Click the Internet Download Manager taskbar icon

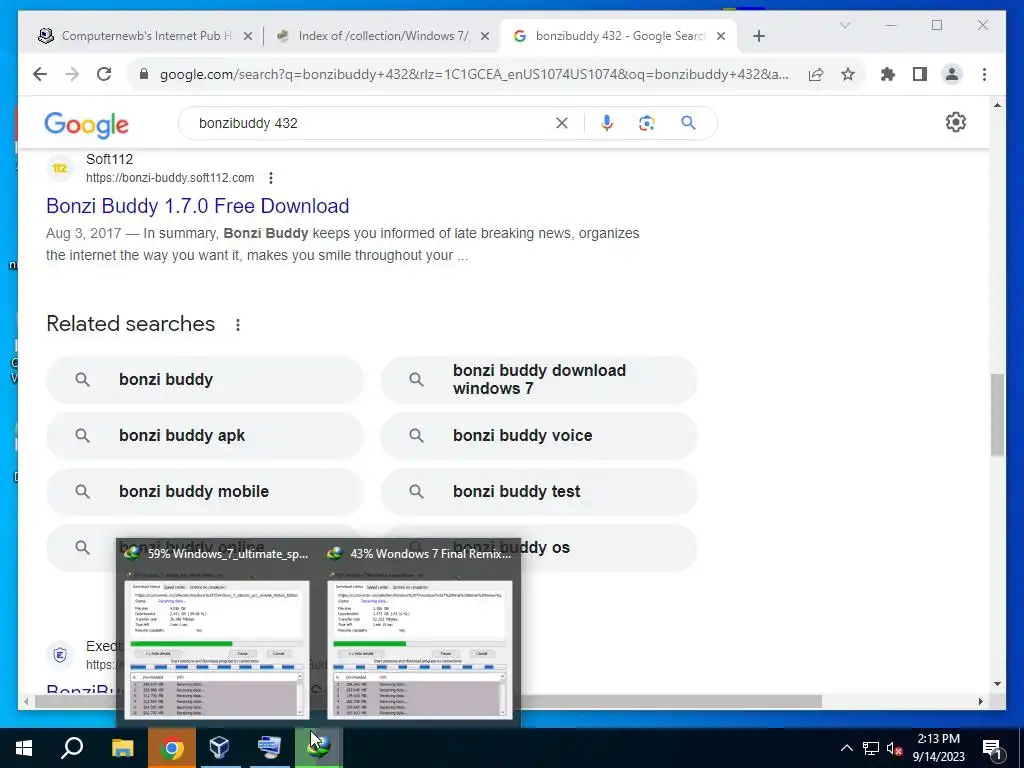(x=319, y=748)
